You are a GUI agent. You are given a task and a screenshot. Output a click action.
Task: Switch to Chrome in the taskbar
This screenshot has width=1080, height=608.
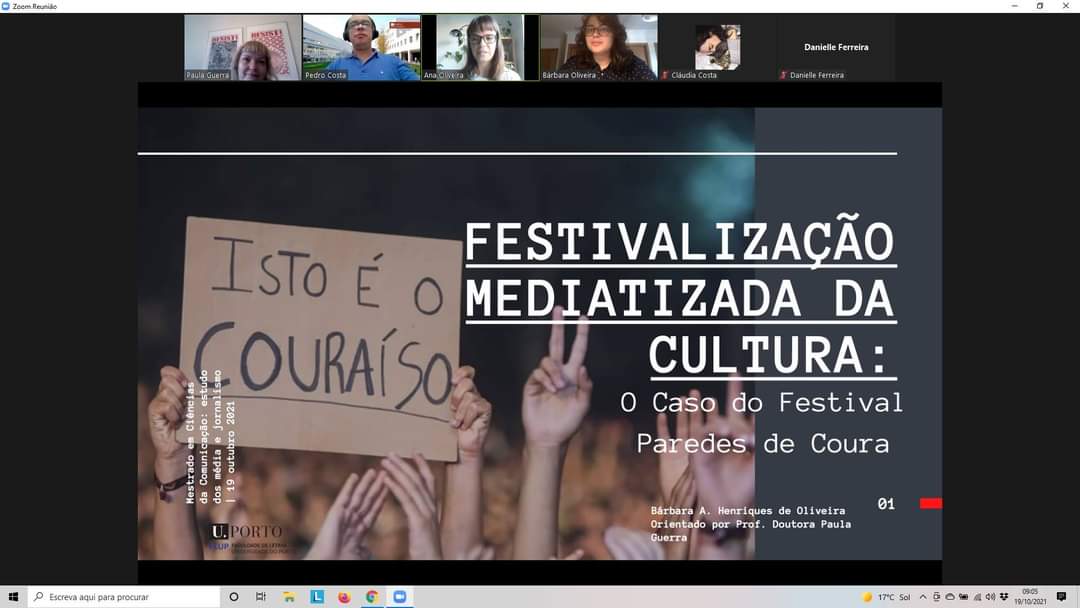pyautogui.click(x=372, y=597)
